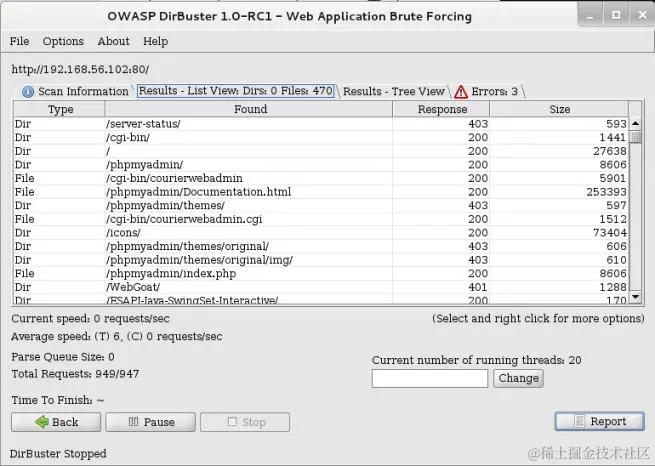Select the /phpmyadmin/themes/ entry
The image size is (655, 466).
(x=321, y=205)
